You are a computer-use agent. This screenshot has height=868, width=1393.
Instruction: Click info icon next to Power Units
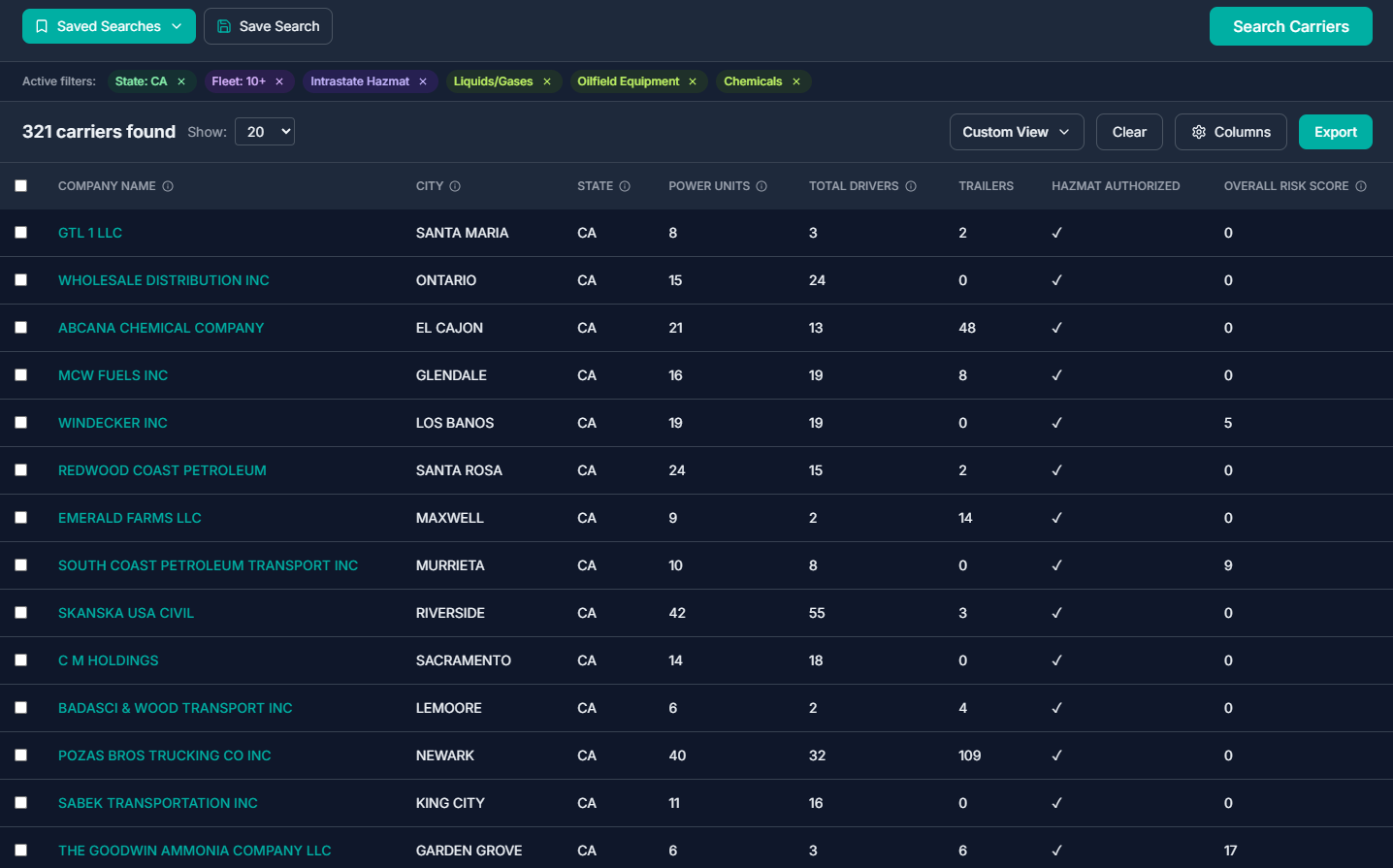pyautogui.click(x=761, y=186)
